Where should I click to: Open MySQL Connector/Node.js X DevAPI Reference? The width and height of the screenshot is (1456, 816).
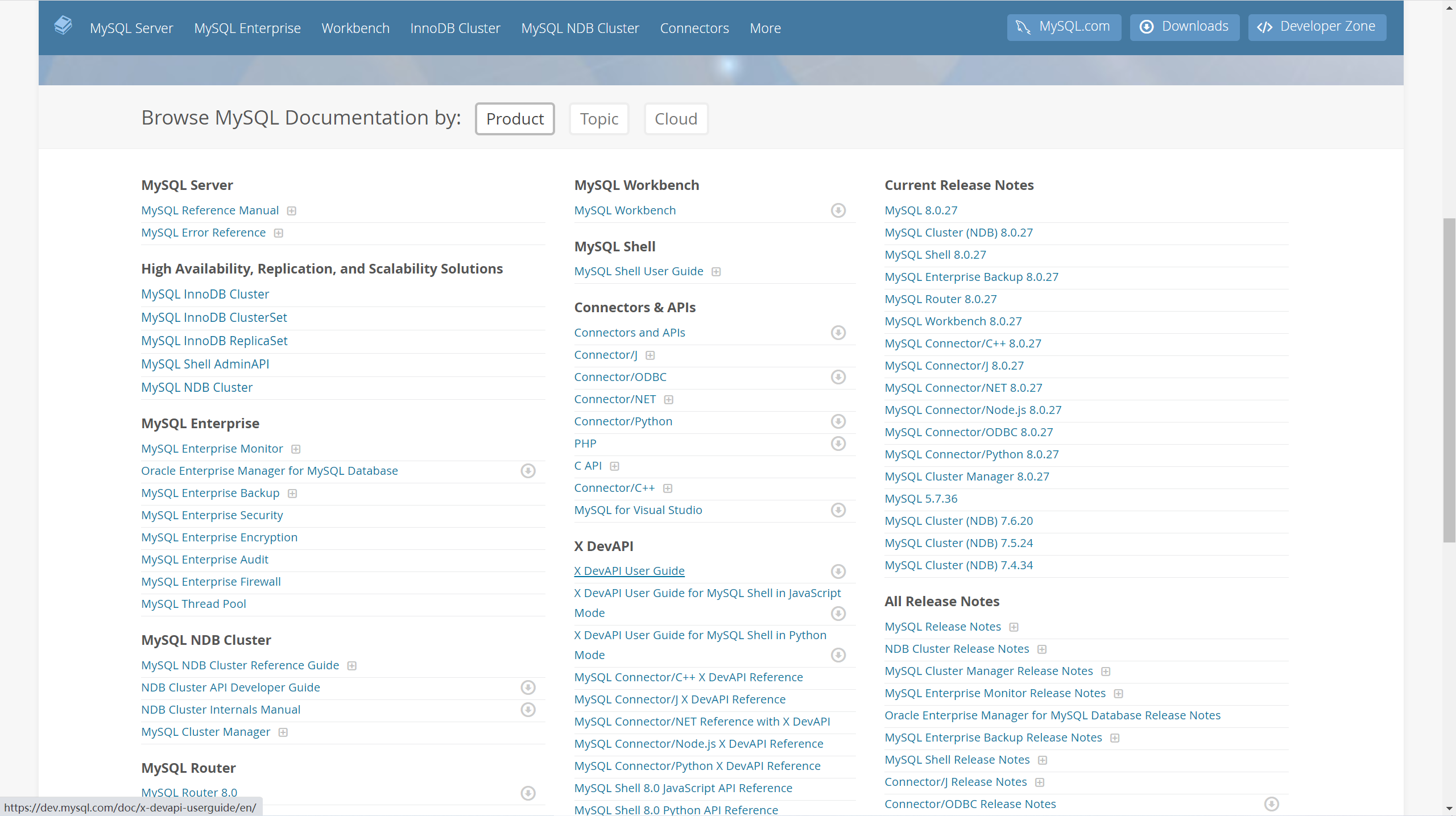click(698, 744)
